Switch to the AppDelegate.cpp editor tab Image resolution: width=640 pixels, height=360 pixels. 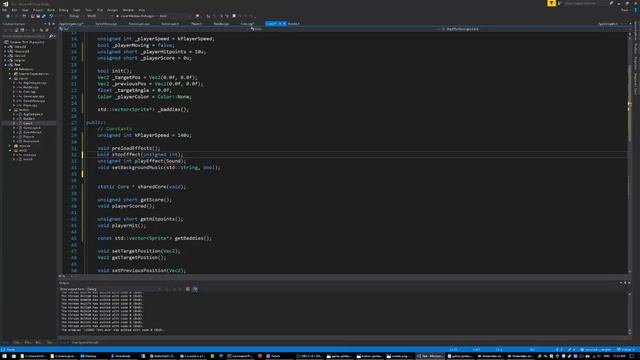pyautogui.click(x=71, y=24)
